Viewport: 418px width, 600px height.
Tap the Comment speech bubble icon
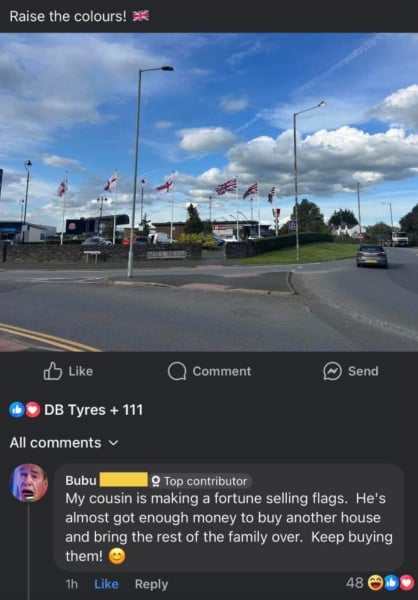click(177, 371)
